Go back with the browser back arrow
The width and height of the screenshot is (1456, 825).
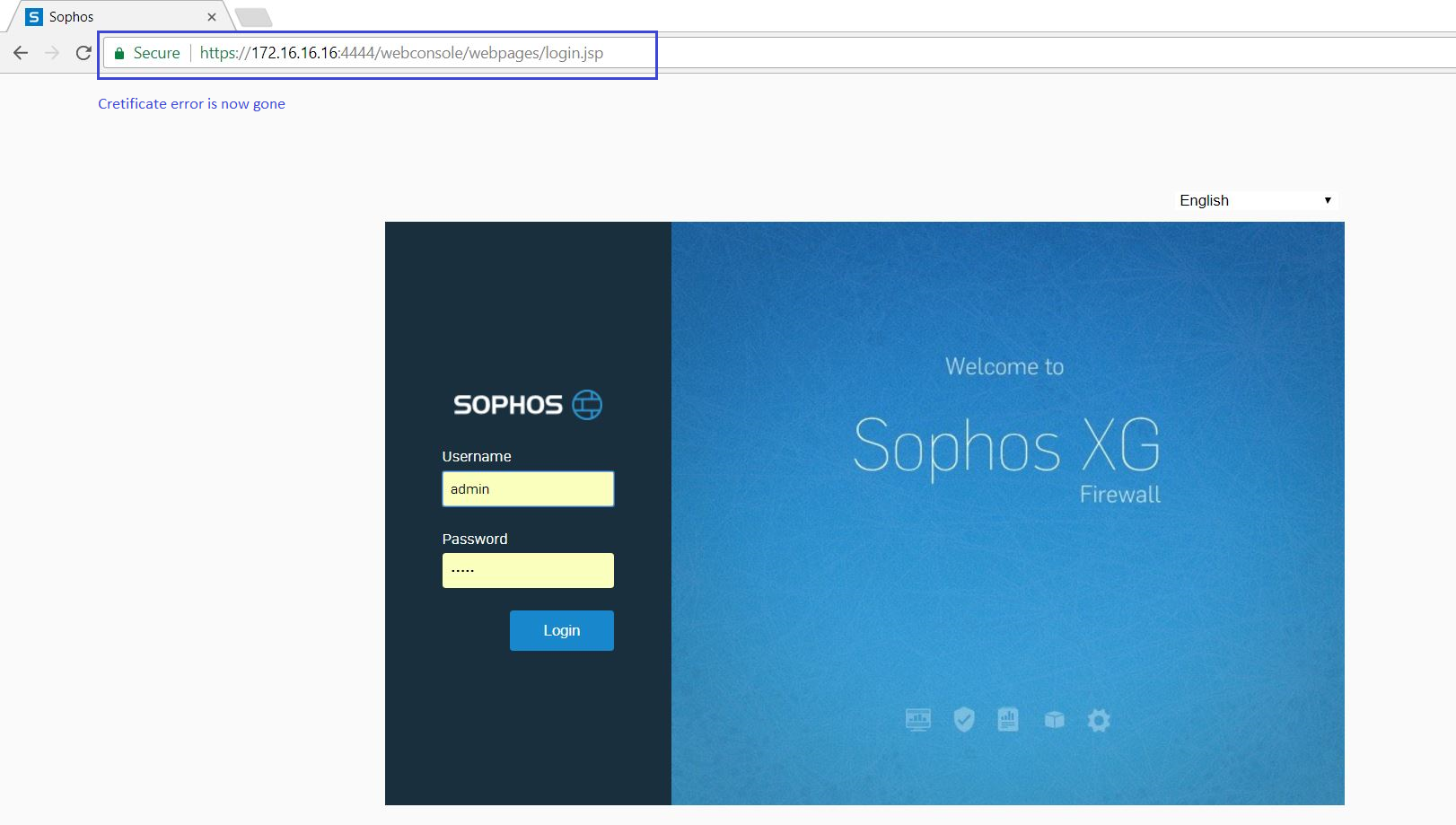(21, 53)
